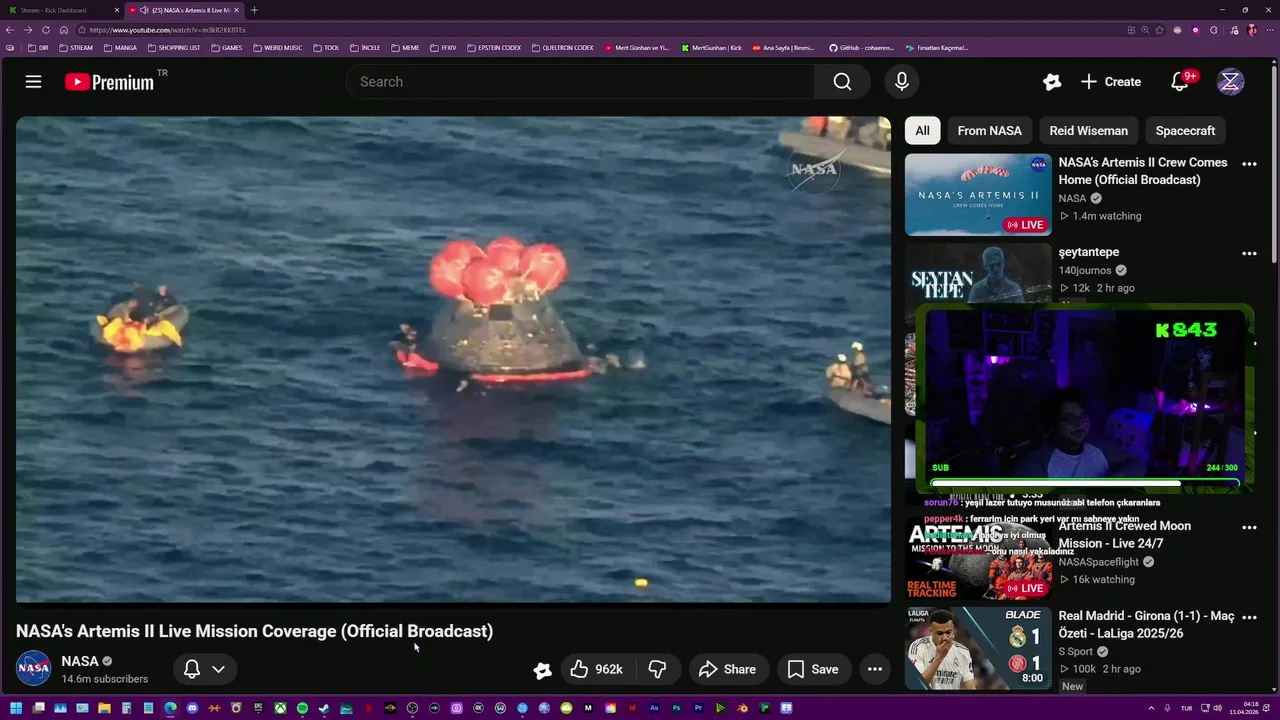Click the browser back arrow
Viewport: 1280px width, 720px height.
point(11,30)
